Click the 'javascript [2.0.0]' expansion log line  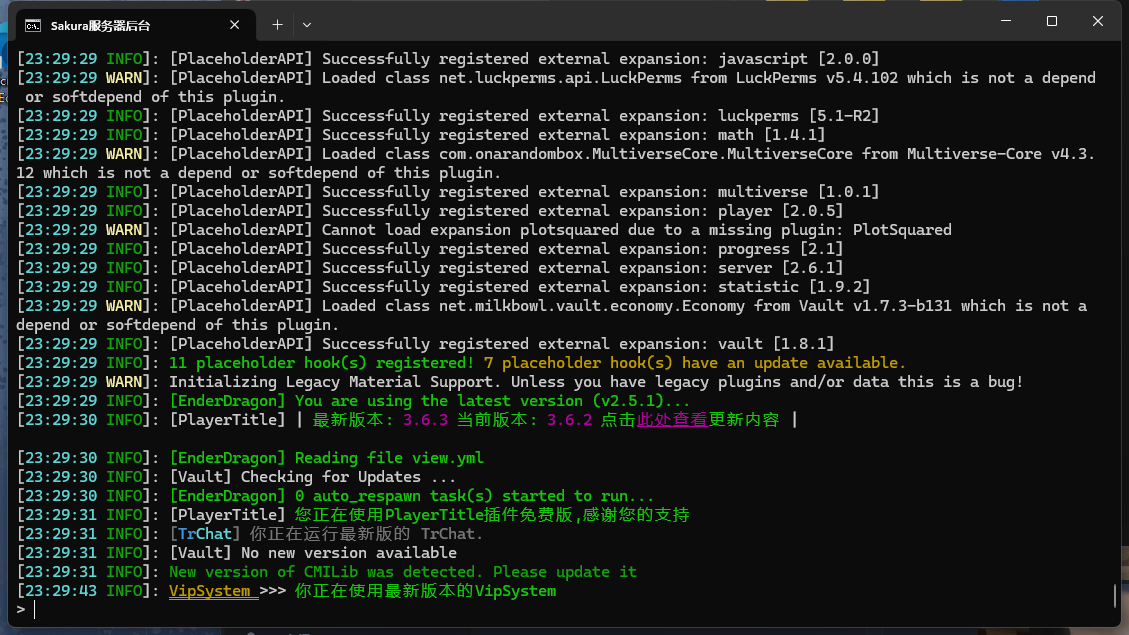click(448, 59)
